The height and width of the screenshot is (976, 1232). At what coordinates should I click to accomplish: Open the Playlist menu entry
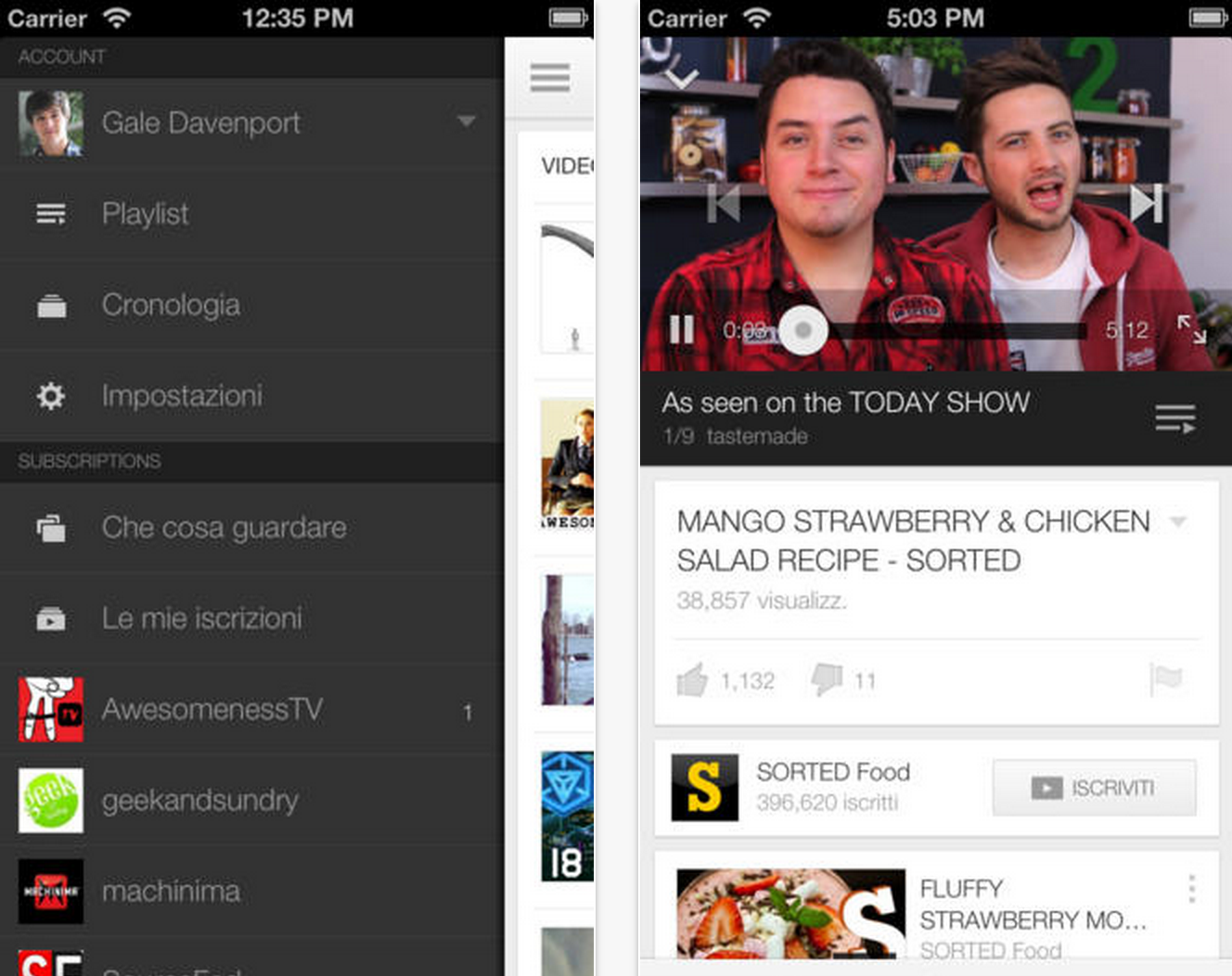[252, 214]
